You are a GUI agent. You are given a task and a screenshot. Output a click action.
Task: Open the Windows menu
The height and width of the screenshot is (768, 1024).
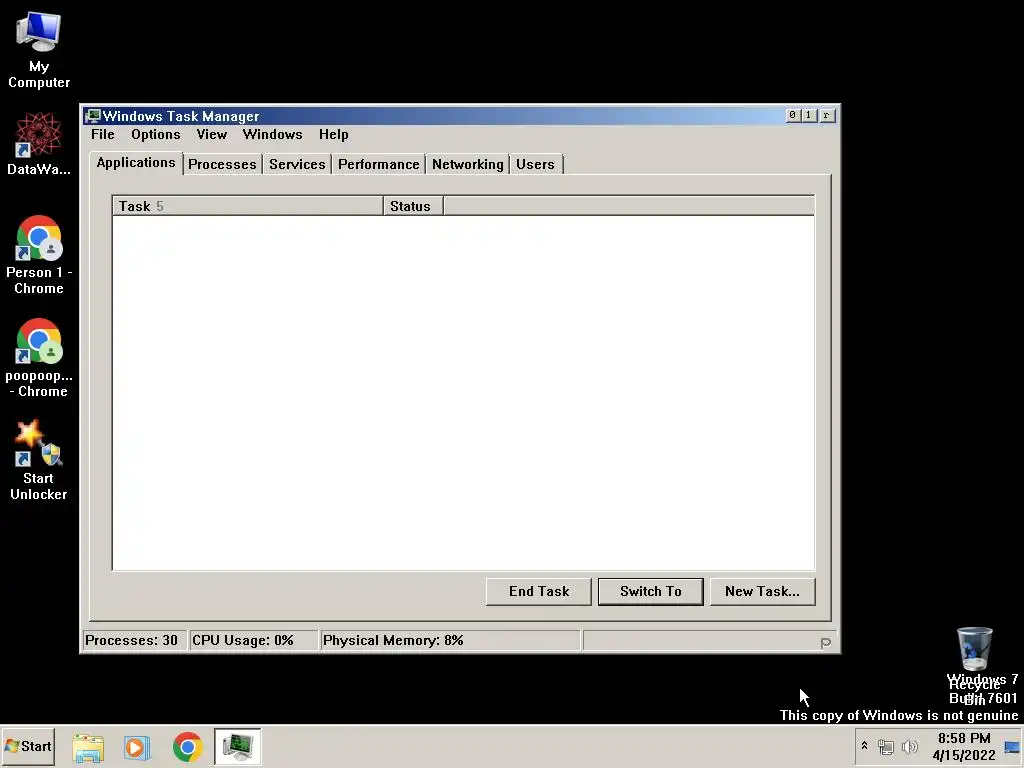pyautogui.click(x=272, y=135)
